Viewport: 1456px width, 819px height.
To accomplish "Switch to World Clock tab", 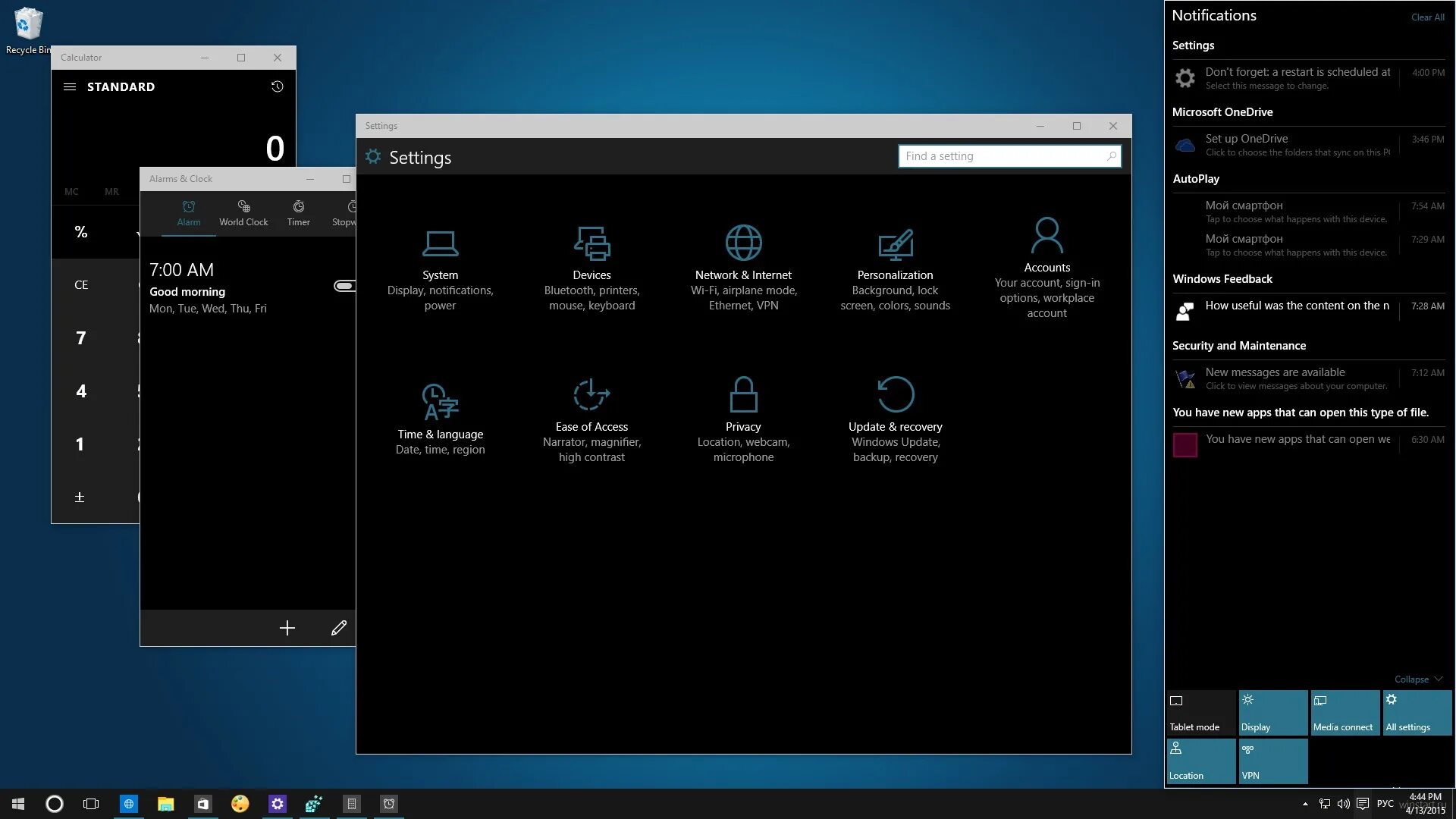I will (243, 213).
